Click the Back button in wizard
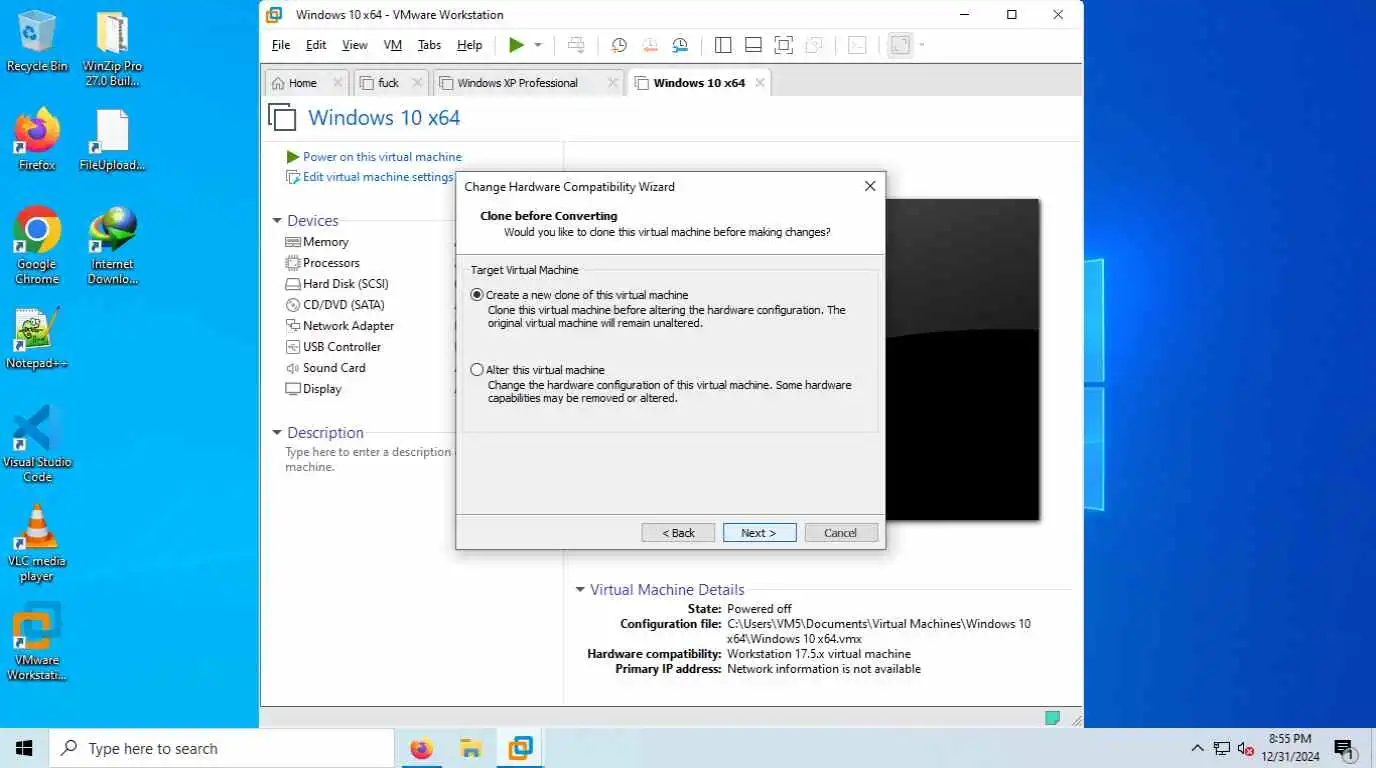The width and height of the screenshot is (1376, 768). (x=678, y=533)
